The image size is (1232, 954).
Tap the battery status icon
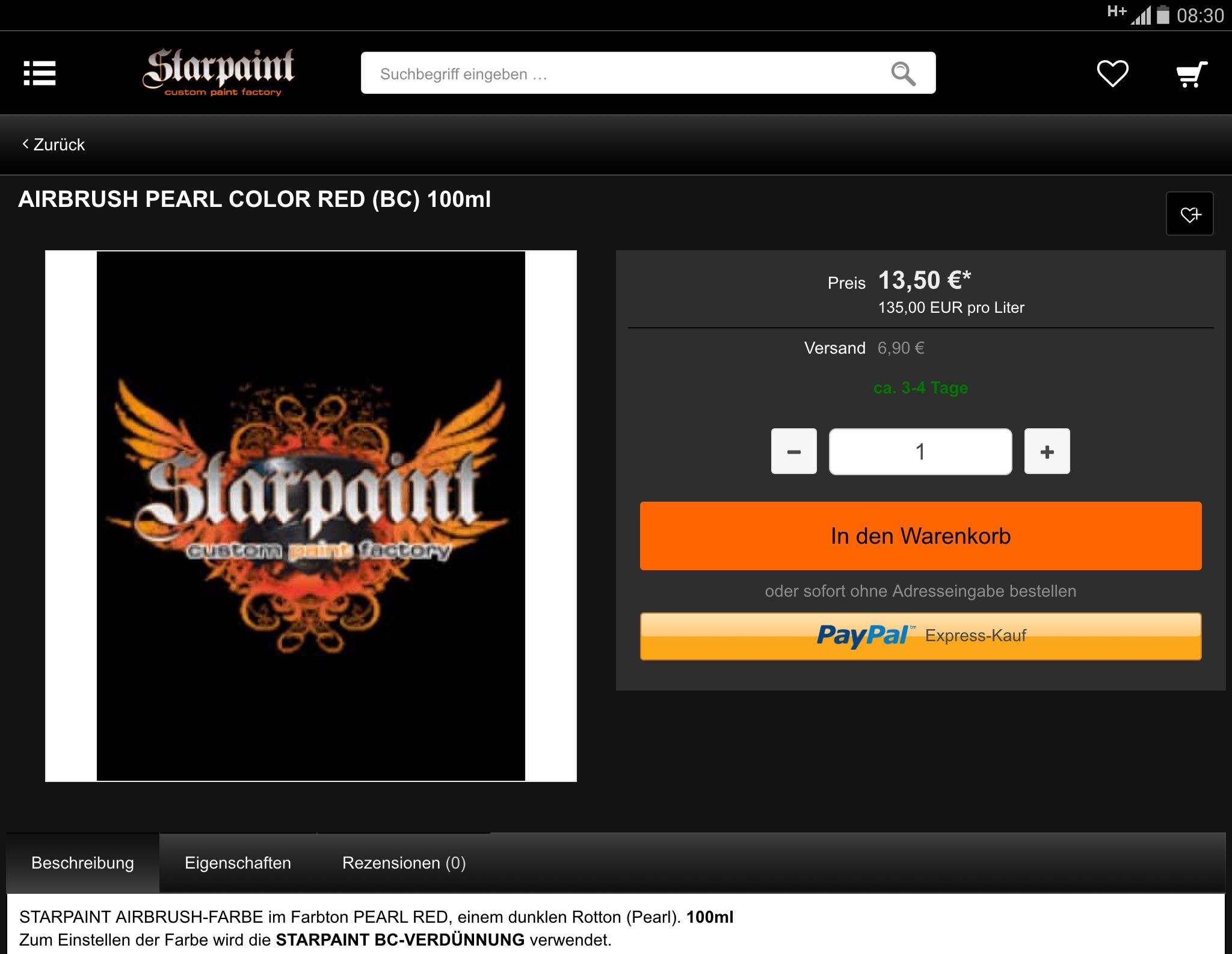pyautogui.click(x=1163, y=14)
